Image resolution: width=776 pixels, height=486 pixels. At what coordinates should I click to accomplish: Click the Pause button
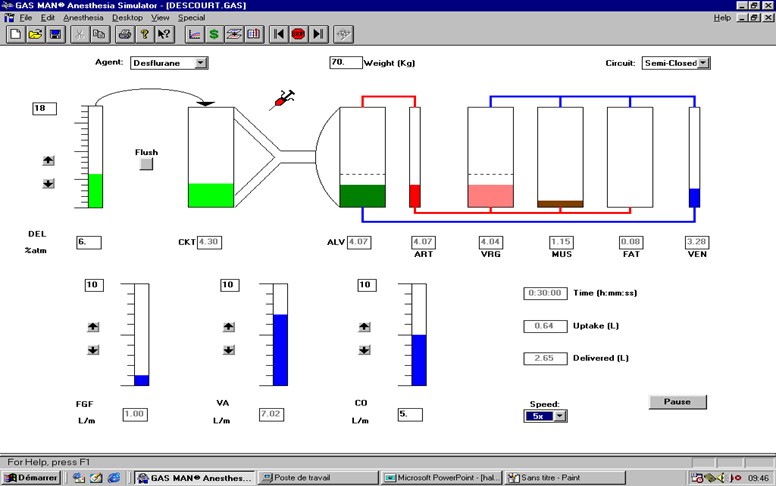coord(677,401)
